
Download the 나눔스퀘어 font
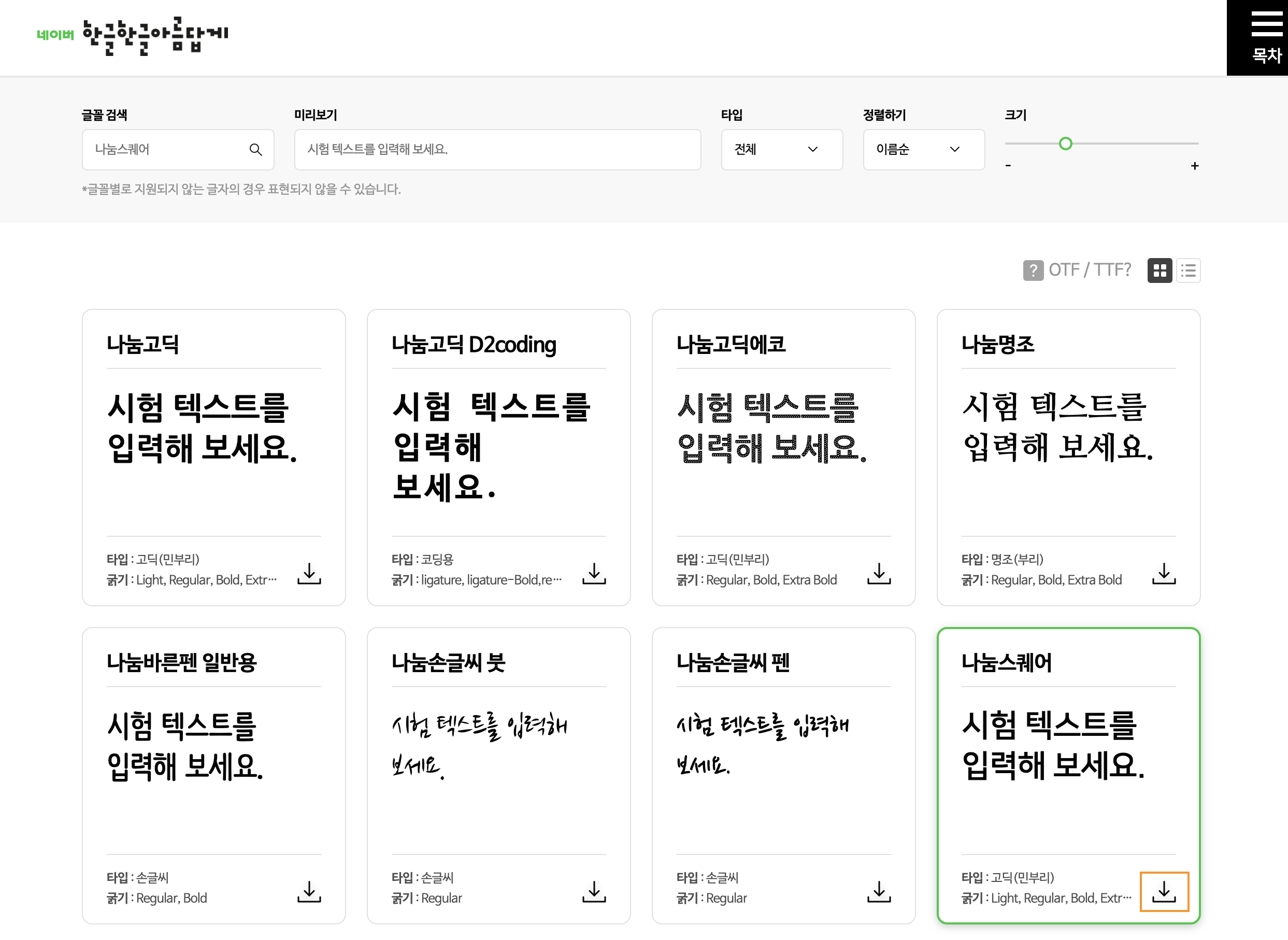click(x=1164, y=891)
